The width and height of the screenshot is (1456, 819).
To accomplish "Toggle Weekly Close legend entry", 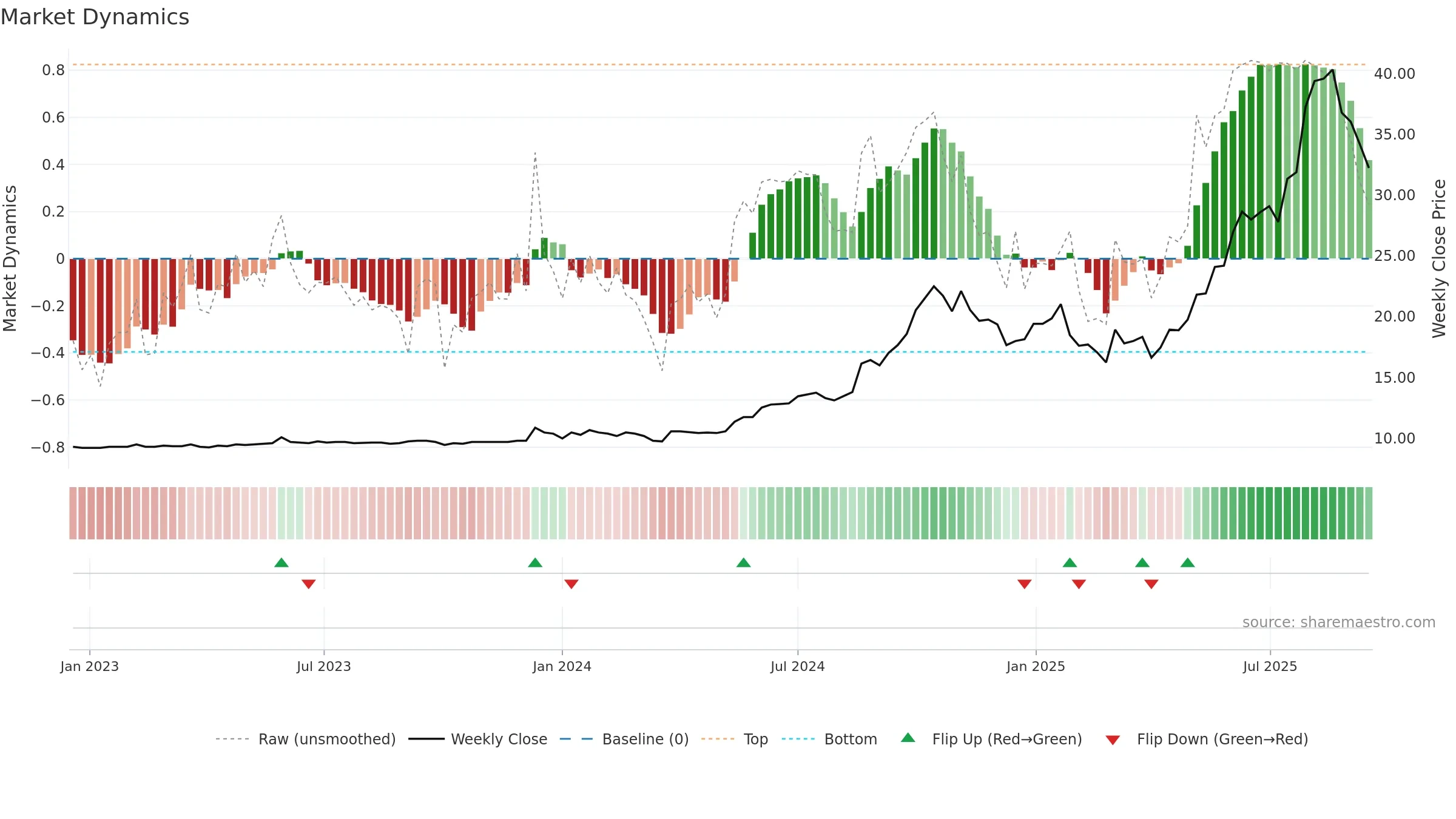I will (477, 739).
